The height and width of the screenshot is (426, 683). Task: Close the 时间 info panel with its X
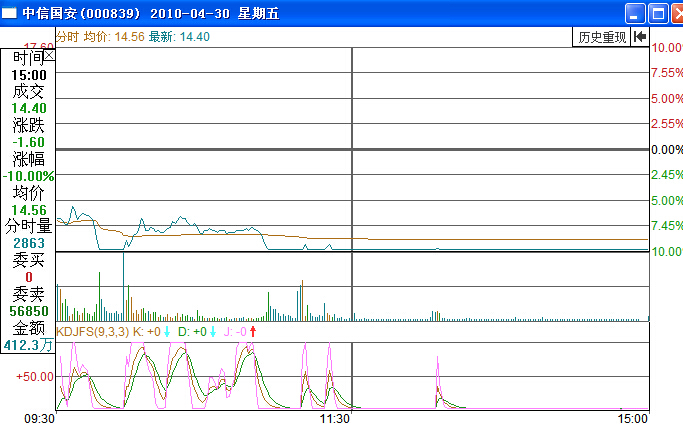tap(50, 57)
